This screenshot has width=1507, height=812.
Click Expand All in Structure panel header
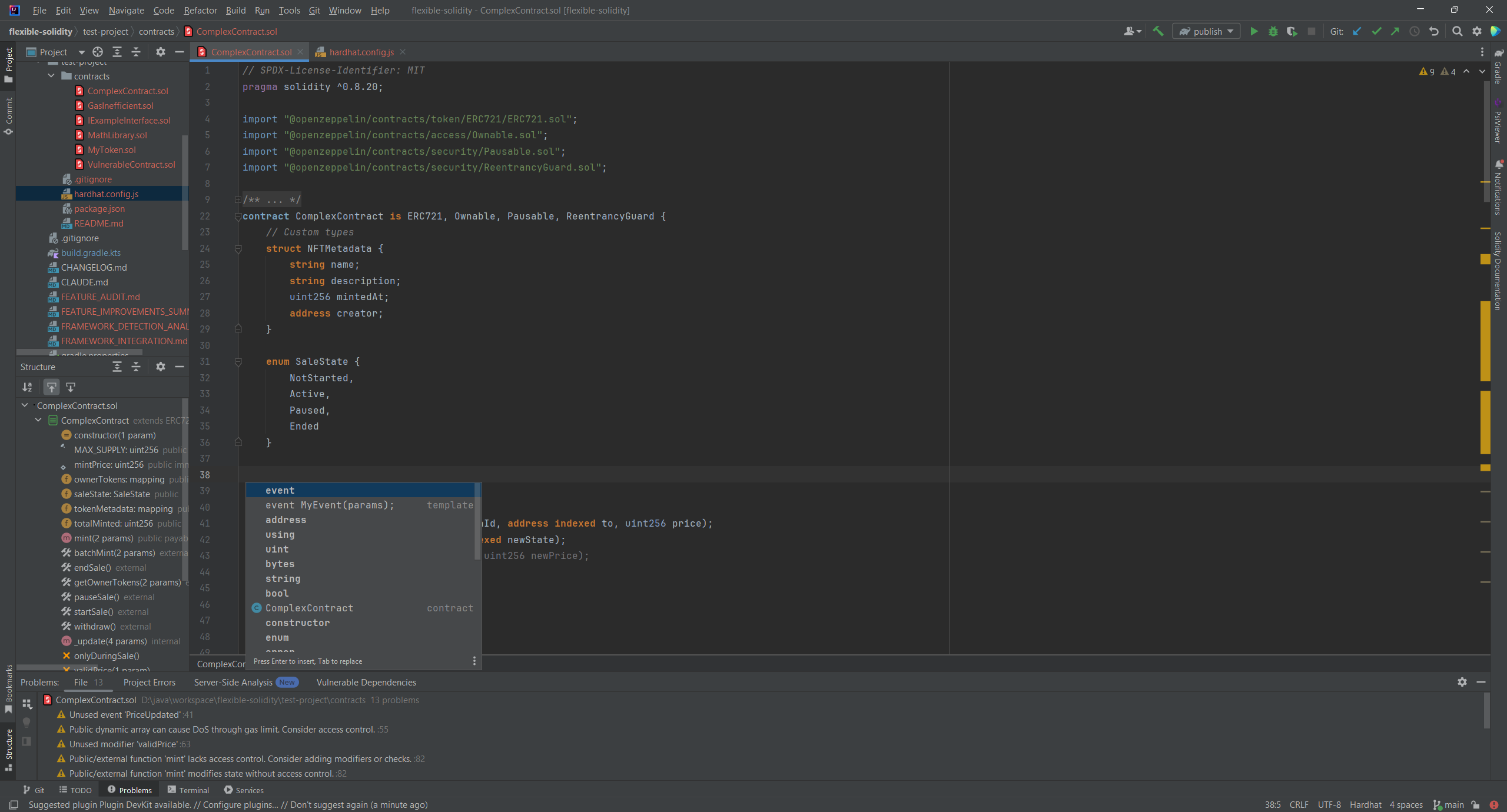[117, 367]
